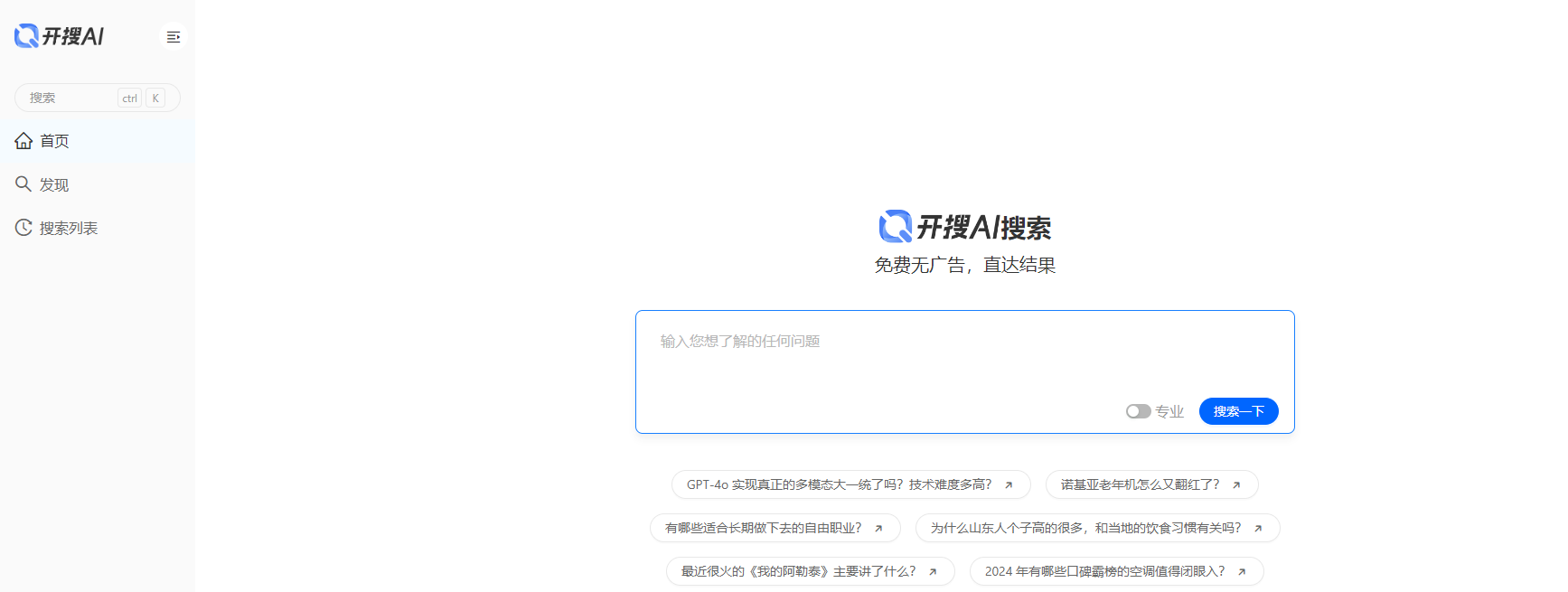Screen dimensions: 1568x592
Task: Click arrow icon on GPT-4o suggestion
Action: [1009, 485]
